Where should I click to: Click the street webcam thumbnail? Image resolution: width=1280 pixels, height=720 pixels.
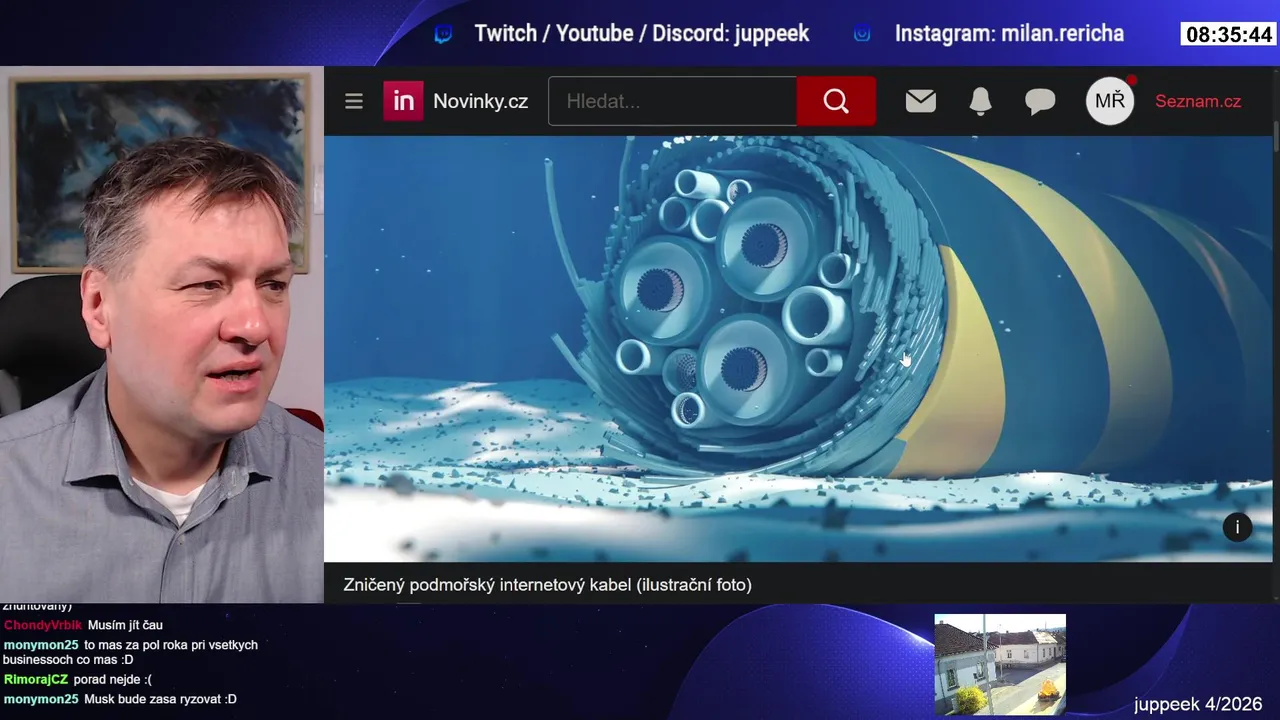pyautogui.click(x=1000, y=665)
